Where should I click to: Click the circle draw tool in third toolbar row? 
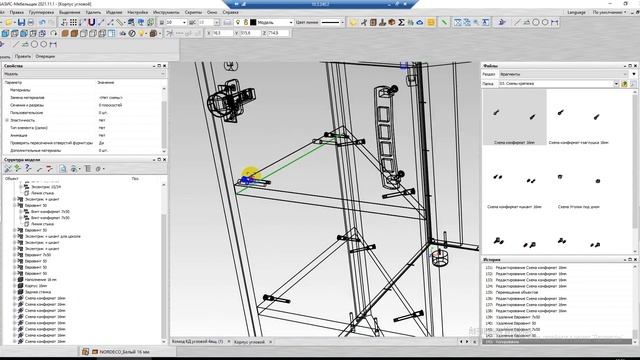pyautogui.click(x=34, y=44)
